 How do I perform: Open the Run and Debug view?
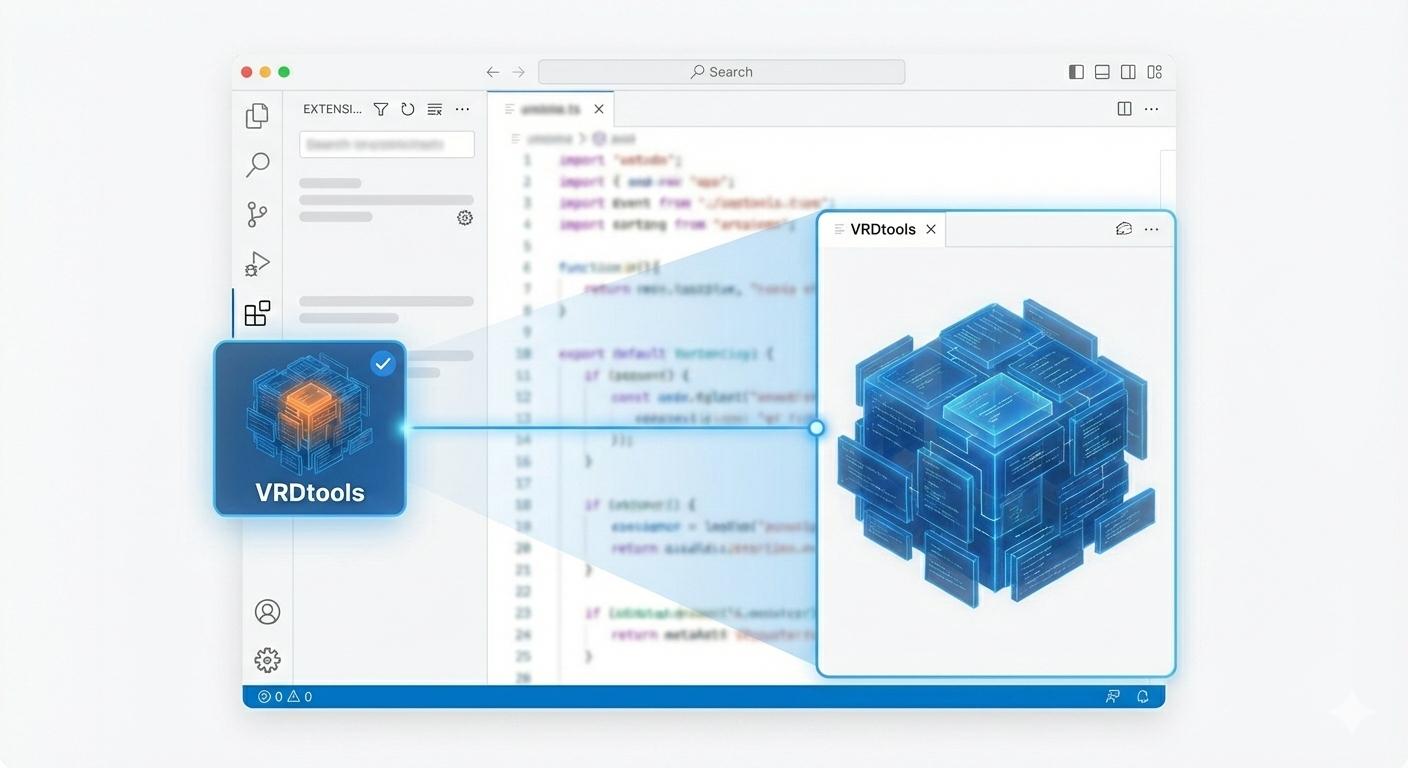click(257, 264)
